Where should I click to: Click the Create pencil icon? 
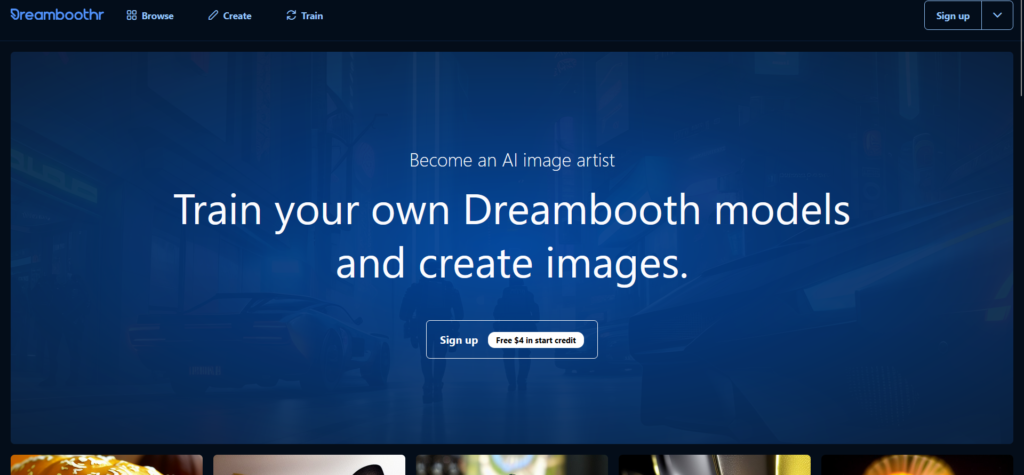(212, 16)
